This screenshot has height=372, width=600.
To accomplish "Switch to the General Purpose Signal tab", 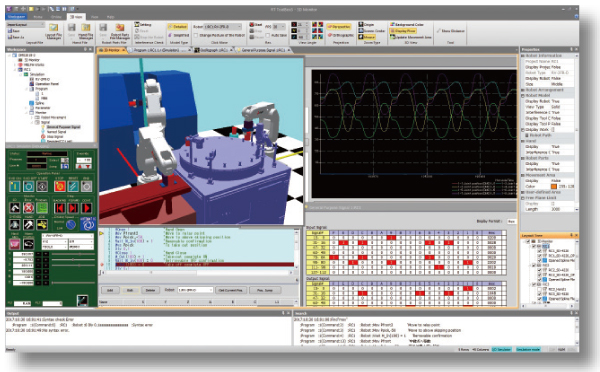I will tap(262, 50).
